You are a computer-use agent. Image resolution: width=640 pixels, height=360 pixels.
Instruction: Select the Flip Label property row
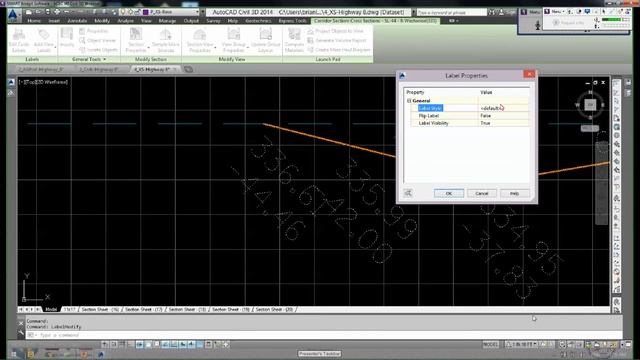(x=469, y=116)
